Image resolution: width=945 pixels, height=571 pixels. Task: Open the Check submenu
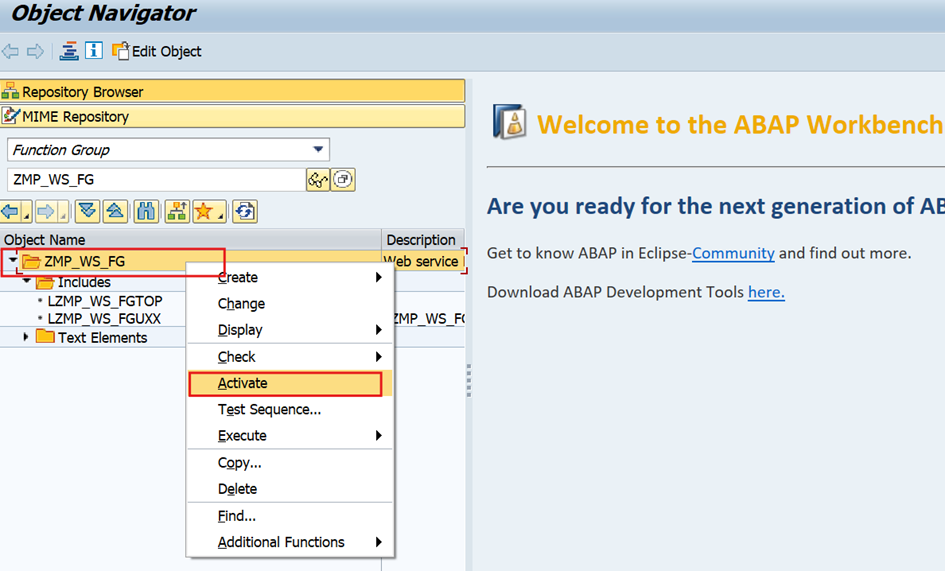290,356
